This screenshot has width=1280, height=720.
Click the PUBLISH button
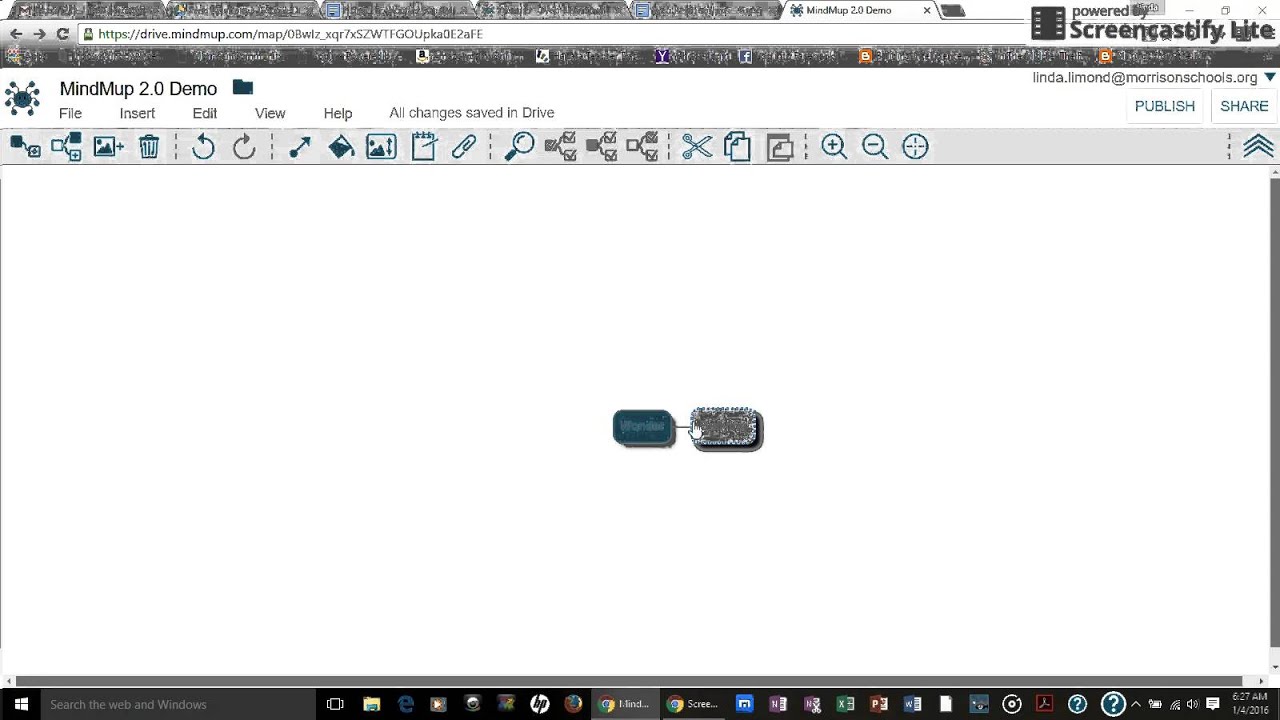pos(1165,106)
